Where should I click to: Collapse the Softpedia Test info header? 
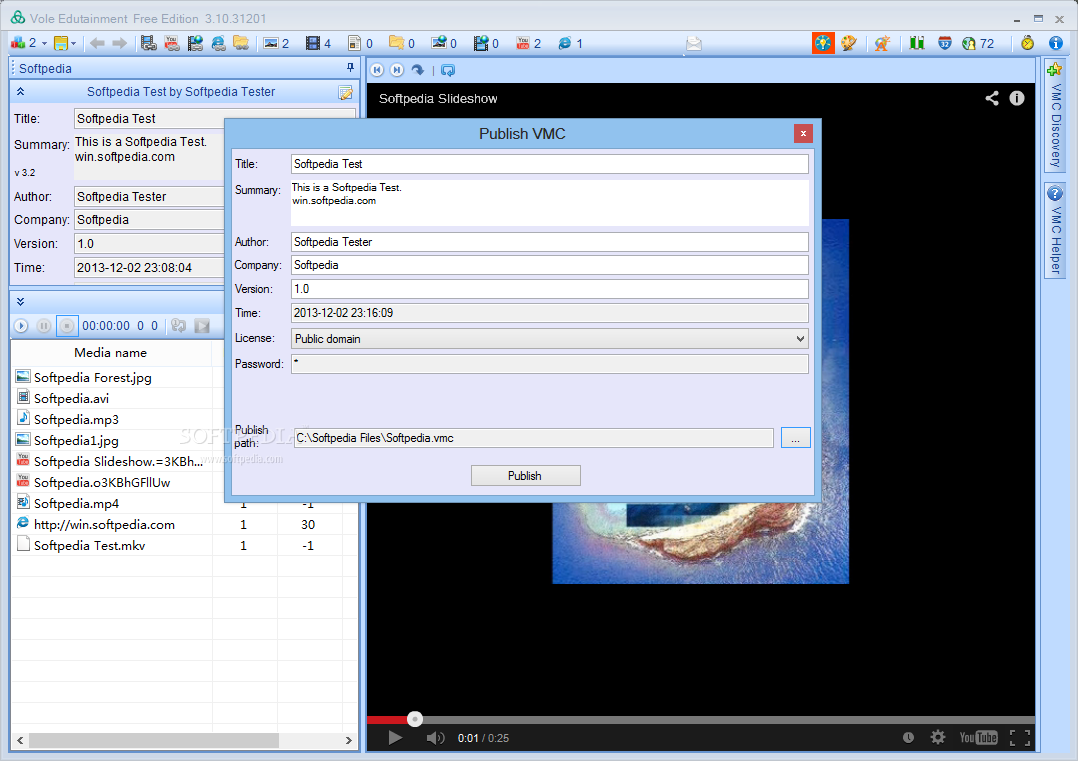click(x=21, y=91)
